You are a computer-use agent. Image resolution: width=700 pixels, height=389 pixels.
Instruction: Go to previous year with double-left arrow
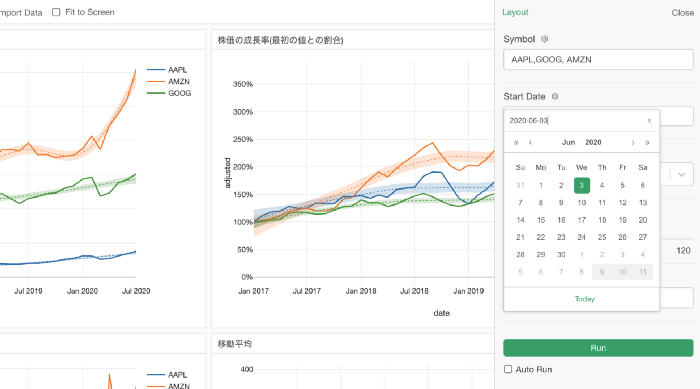[x=516, y=142]
